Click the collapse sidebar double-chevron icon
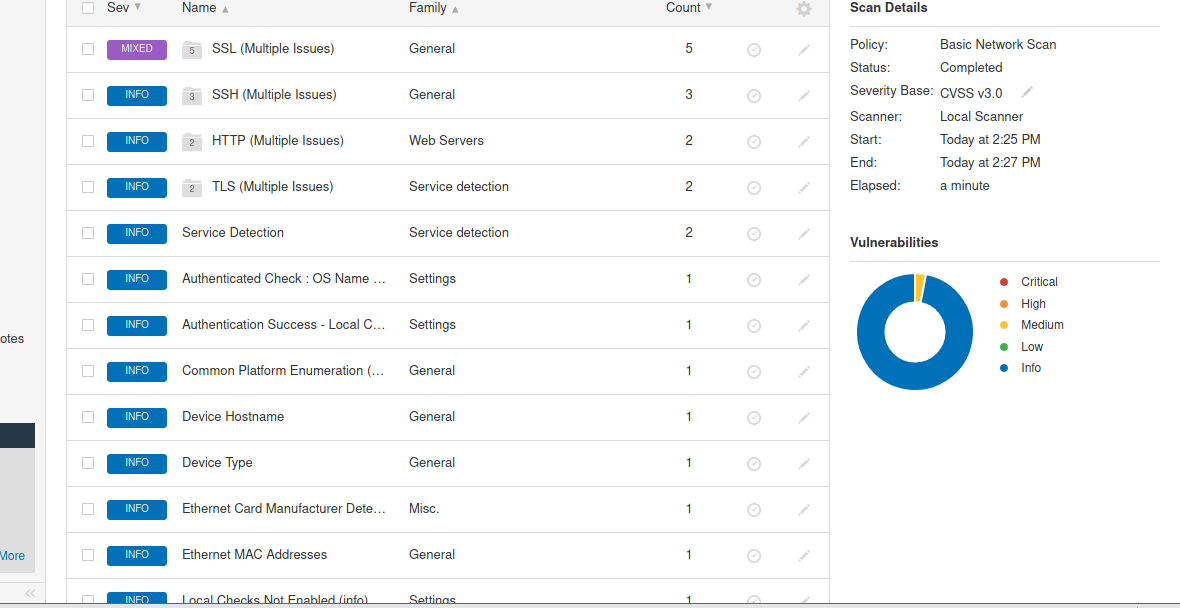 click(x=30, y=593)
